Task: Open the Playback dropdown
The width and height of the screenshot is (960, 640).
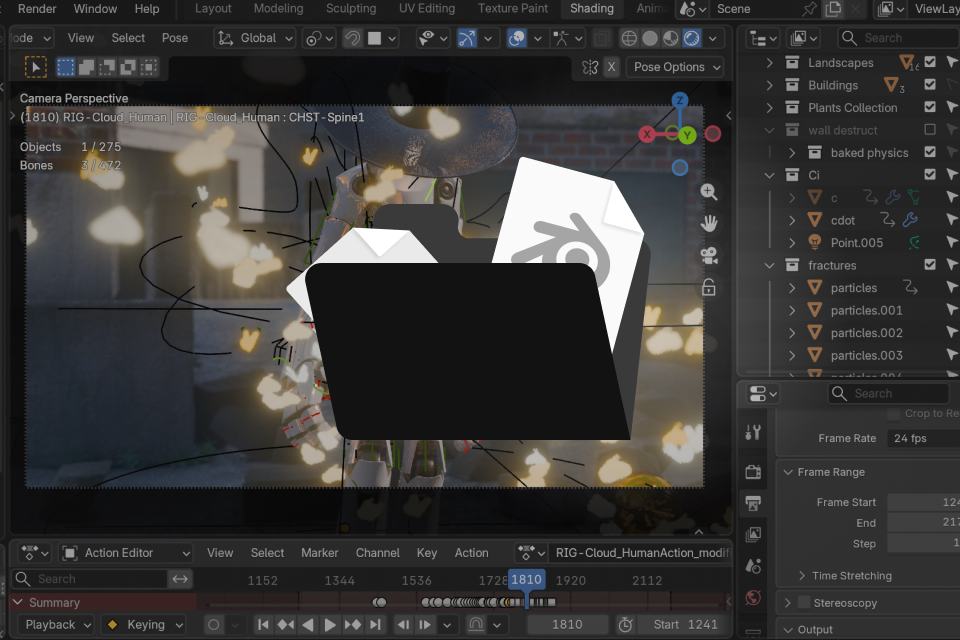Action: 56,625
